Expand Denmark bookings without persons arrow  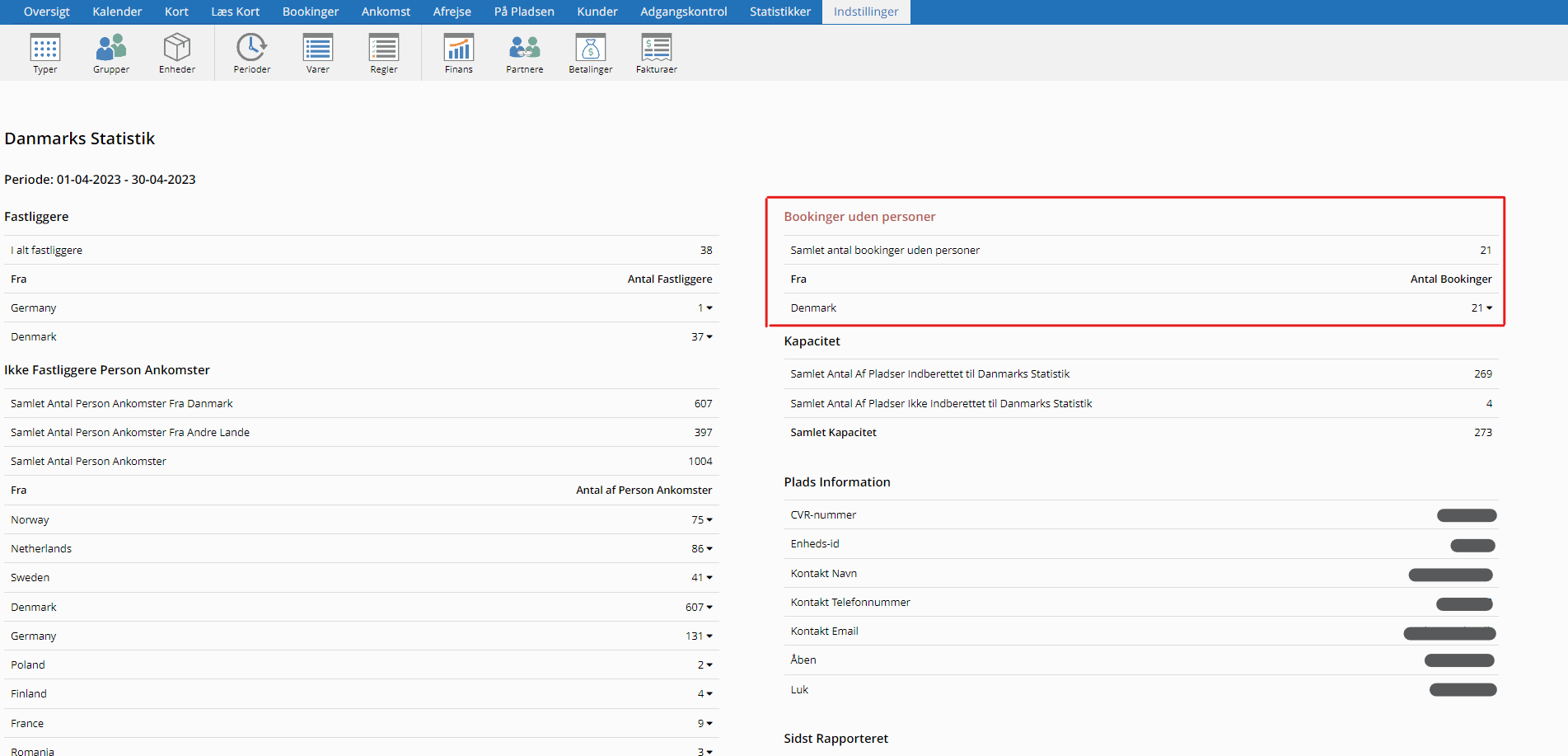[1489, 308]
